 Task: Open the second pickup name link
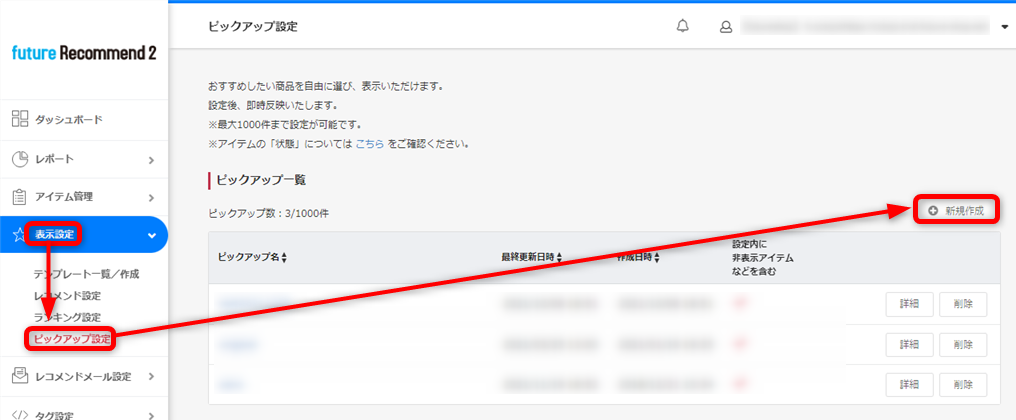pos(239,344)
